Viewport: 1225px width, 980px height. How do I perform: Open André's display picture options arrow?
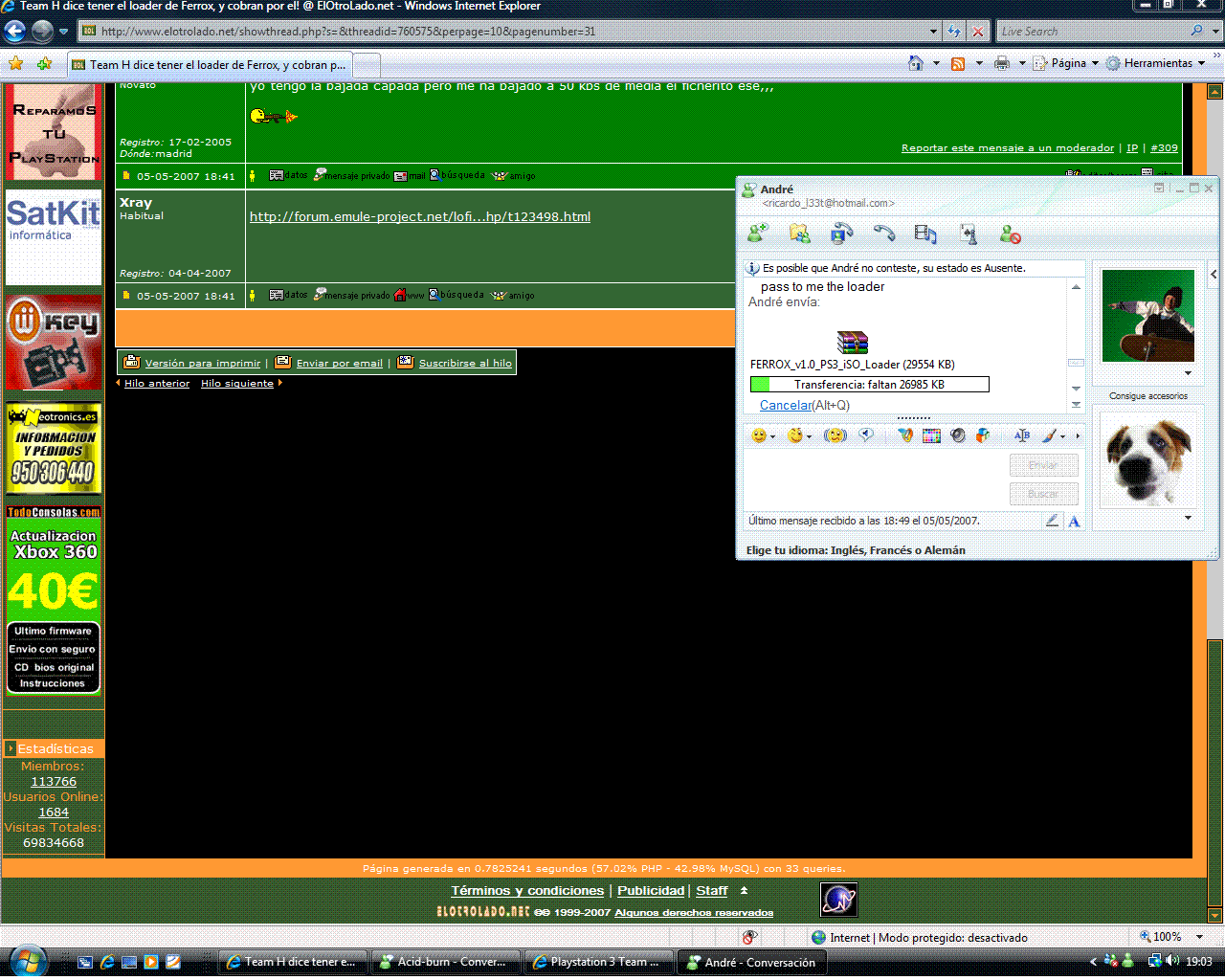click(x=1188, y=373)
